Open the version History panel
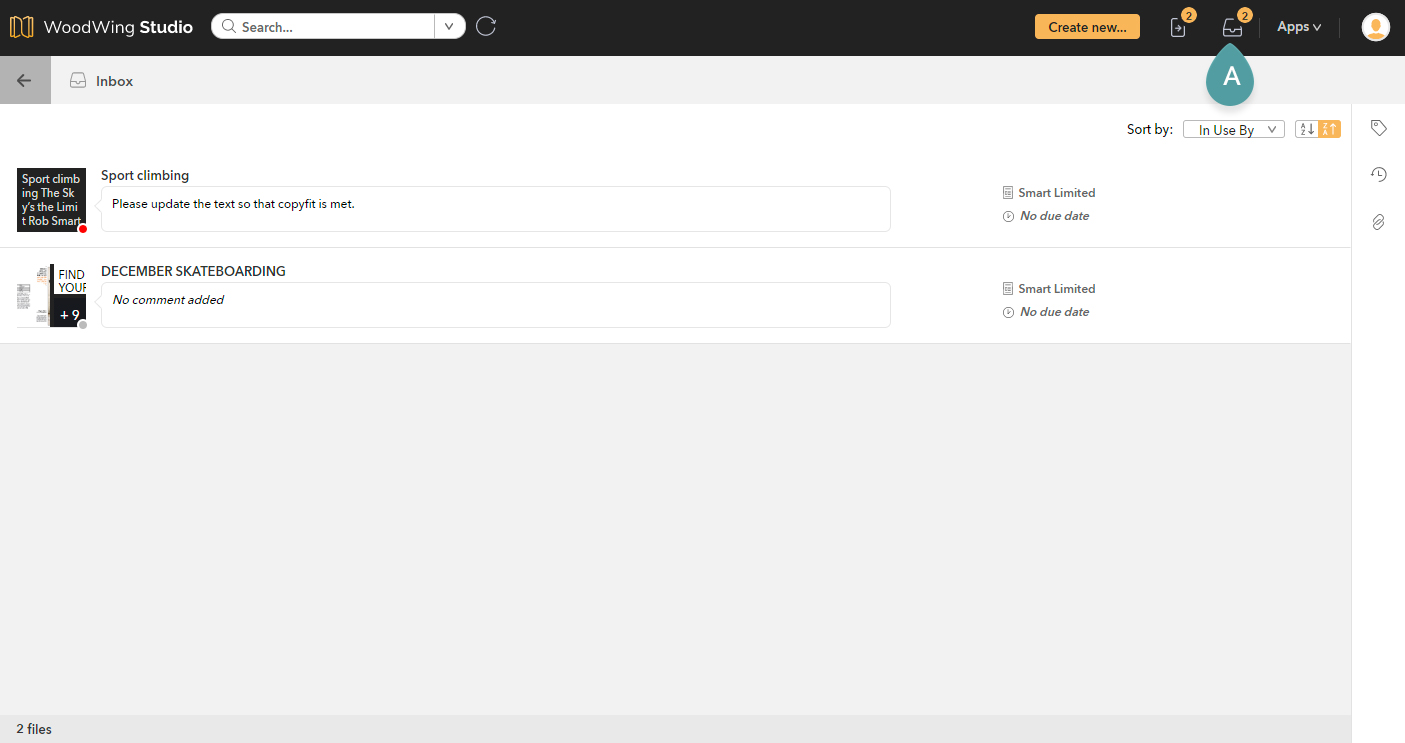 (x=1378, y=174)
